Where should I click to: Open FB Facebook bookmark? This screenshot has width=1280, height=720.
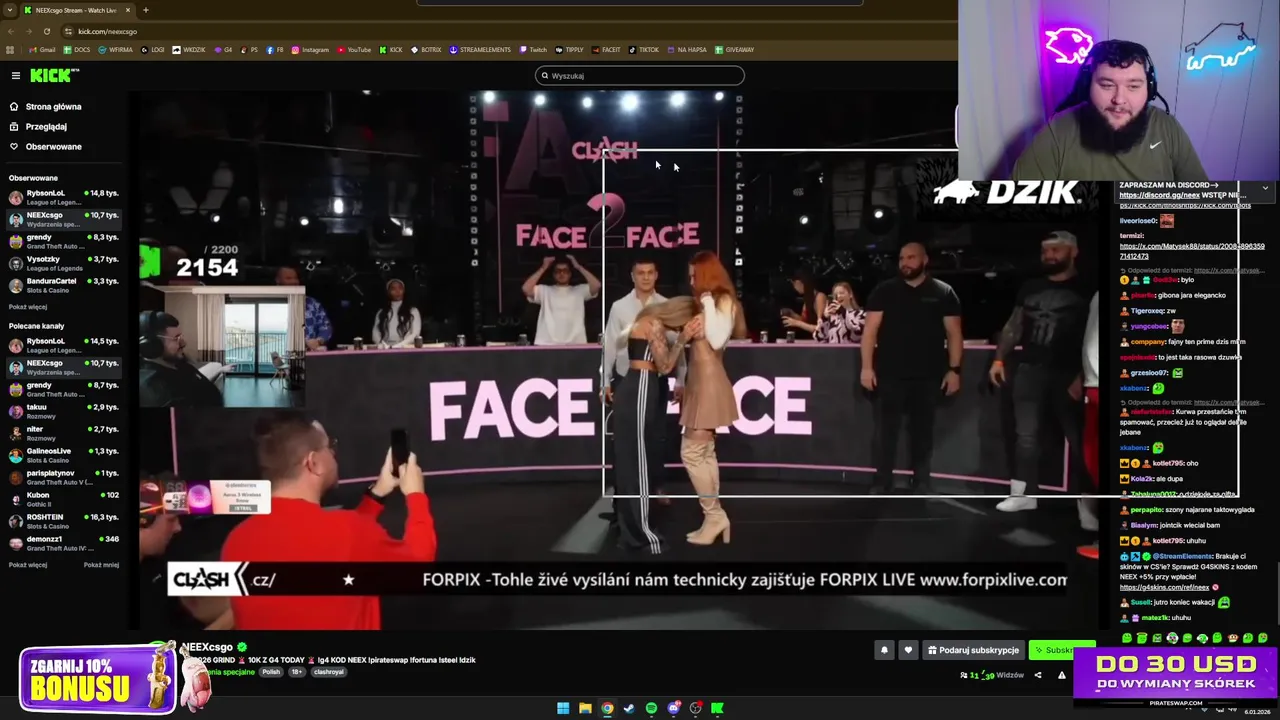tap(275, 50)
